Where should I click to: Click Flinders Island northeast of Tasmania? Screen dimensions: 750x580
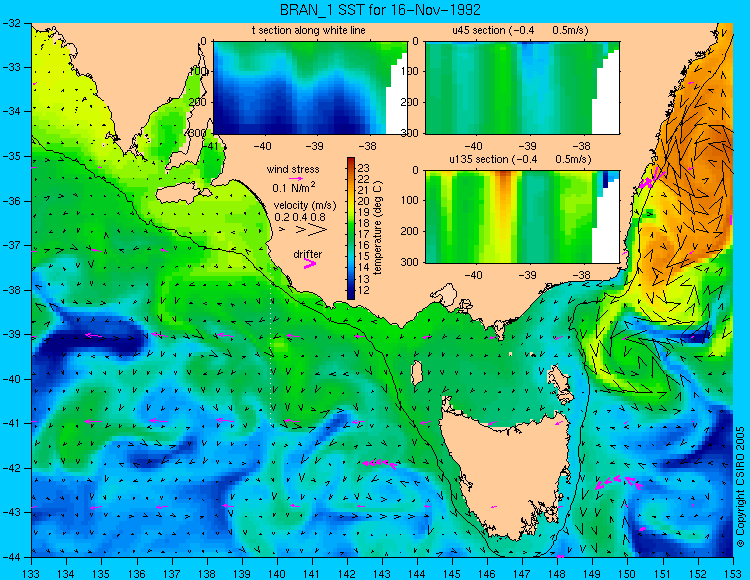coord(561,382)
